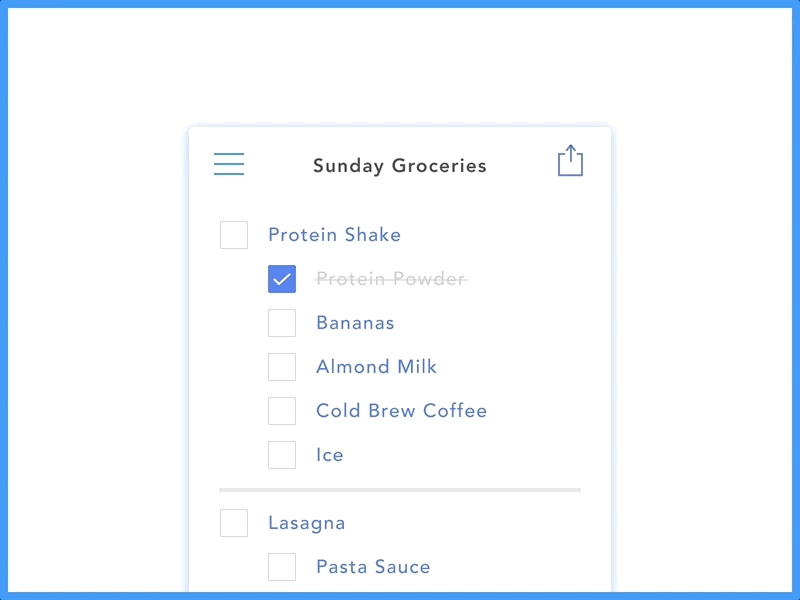Select the Lasagna section label
Screen dimensions: 800x600
306,523
